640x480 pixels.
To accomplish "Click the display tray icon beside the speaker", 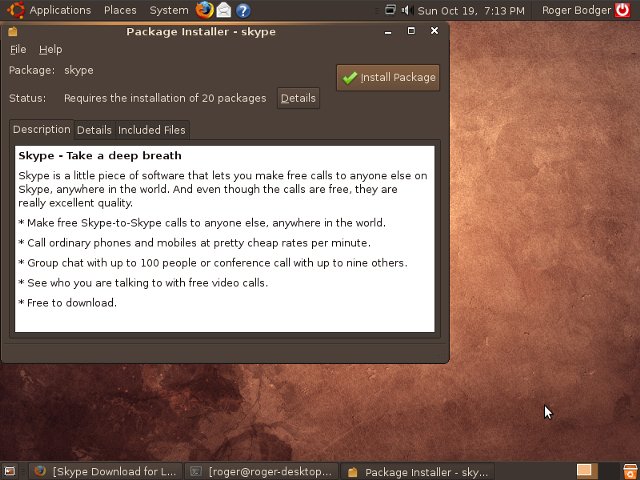I will point(390,9).
